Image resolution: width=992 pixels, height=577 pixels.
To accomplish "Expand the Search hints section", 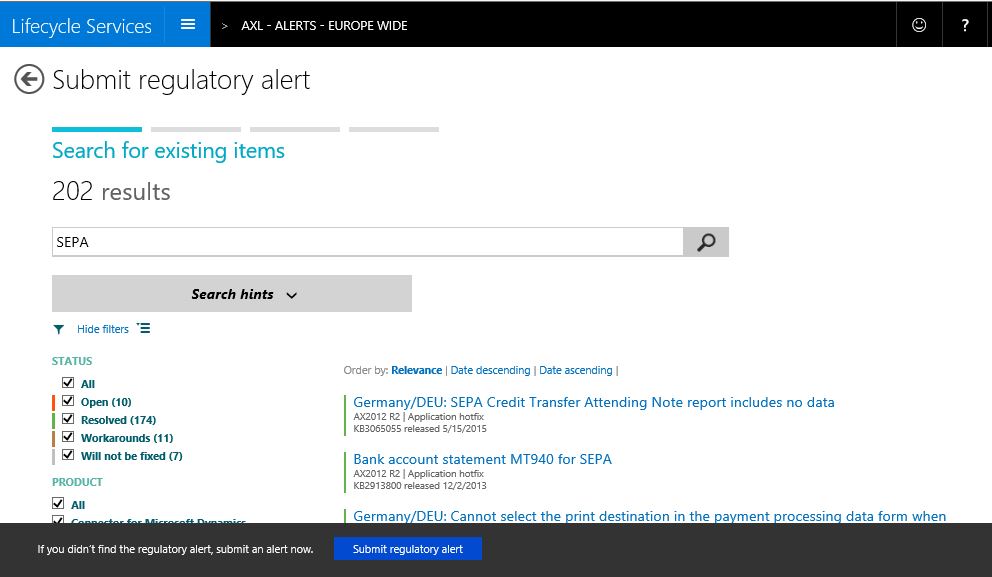I will 232,293.
